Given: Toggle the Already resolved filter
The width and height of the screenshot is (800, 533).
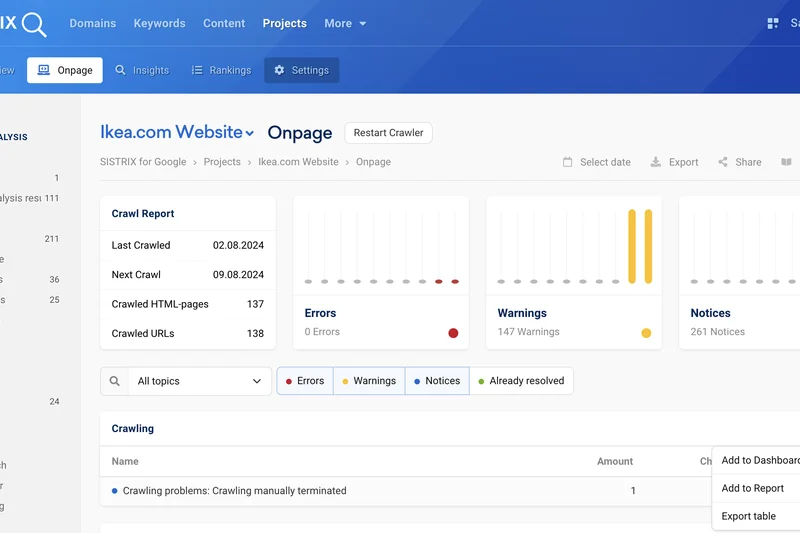Looking at the screenshot, I should point(521,381).
